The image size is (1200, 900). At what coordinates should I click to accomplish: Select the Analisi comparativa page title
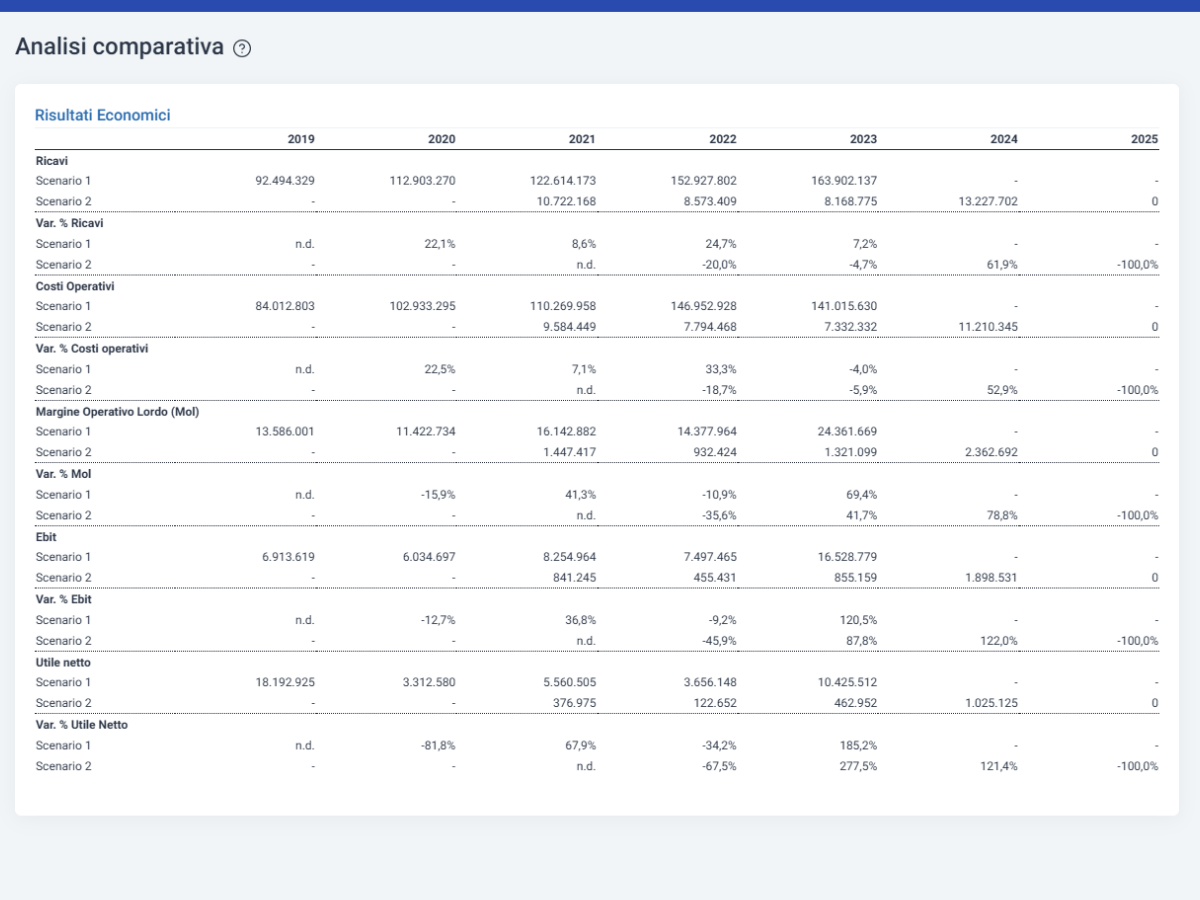[x=120, y=47]
